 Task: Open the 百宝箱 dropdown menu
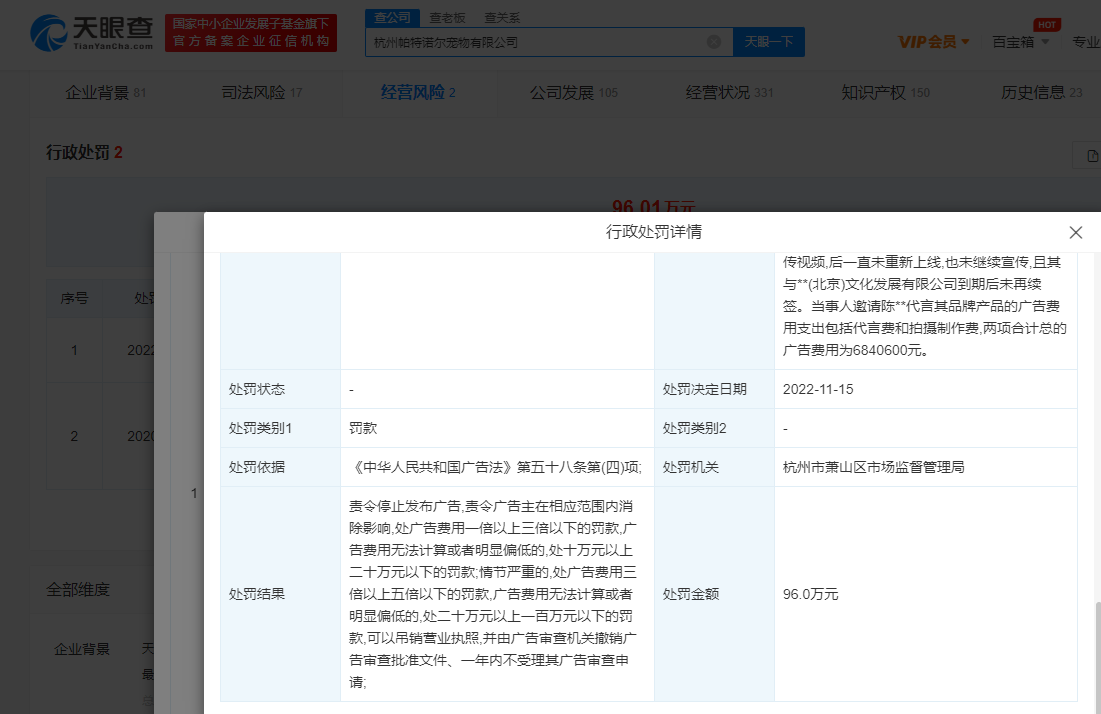[1020, 42]
